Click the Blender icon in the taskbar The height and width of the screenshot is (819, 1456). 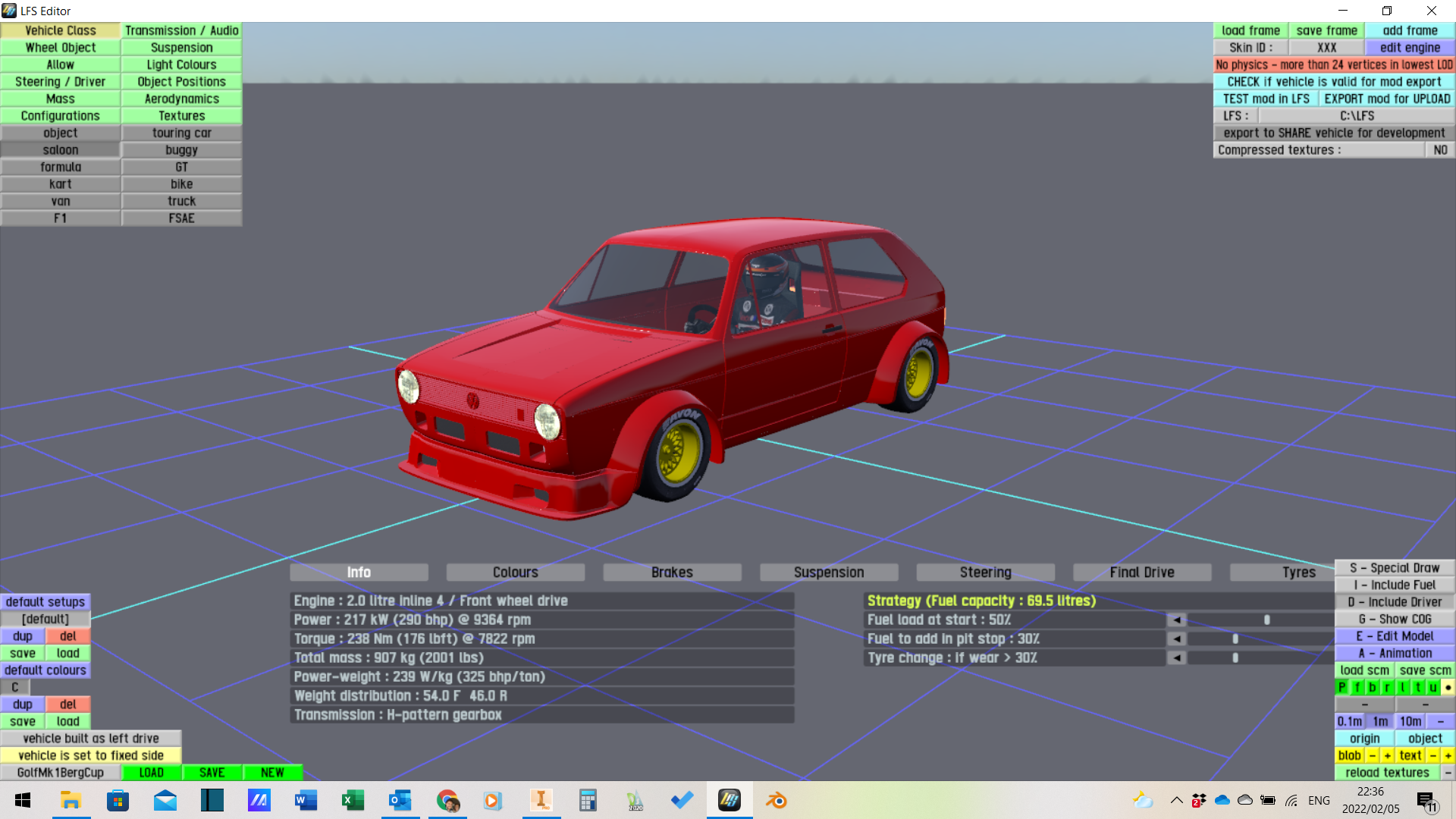(x=776, y=801)
